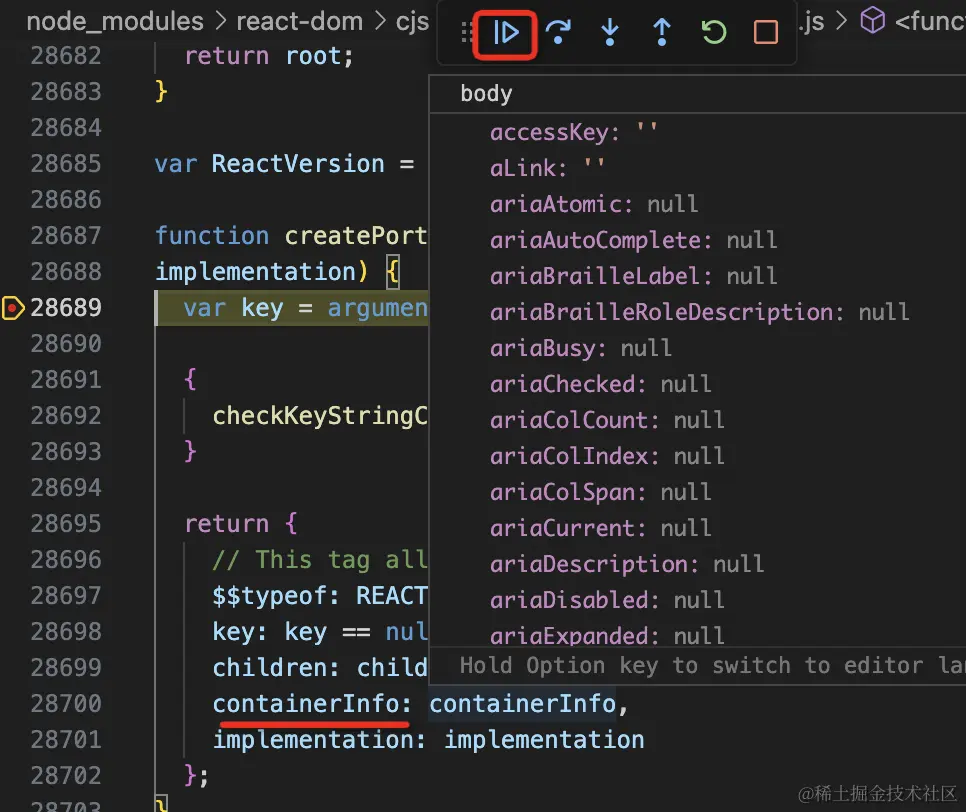Select node_modules in the breadcrumb bar
The width and height of the screenshot is (966, 812).
point(114,20)
